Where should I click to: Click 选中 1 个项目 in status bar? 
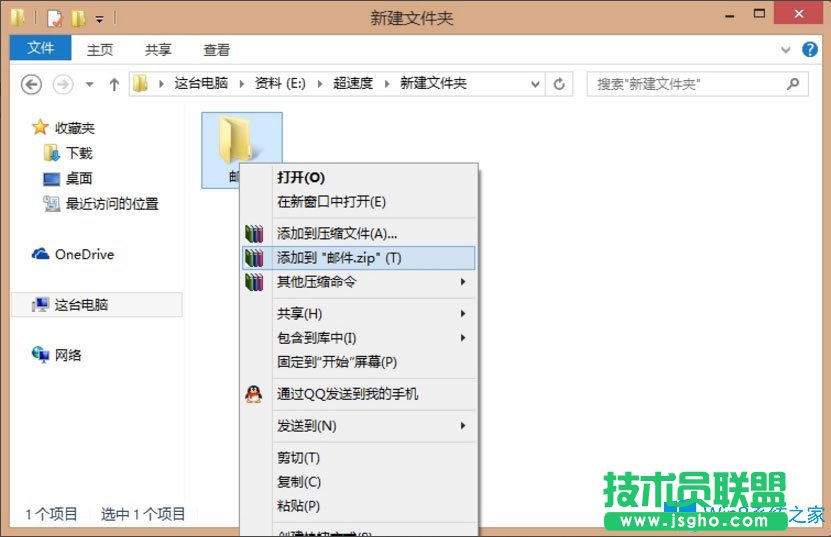pos(143,514)
